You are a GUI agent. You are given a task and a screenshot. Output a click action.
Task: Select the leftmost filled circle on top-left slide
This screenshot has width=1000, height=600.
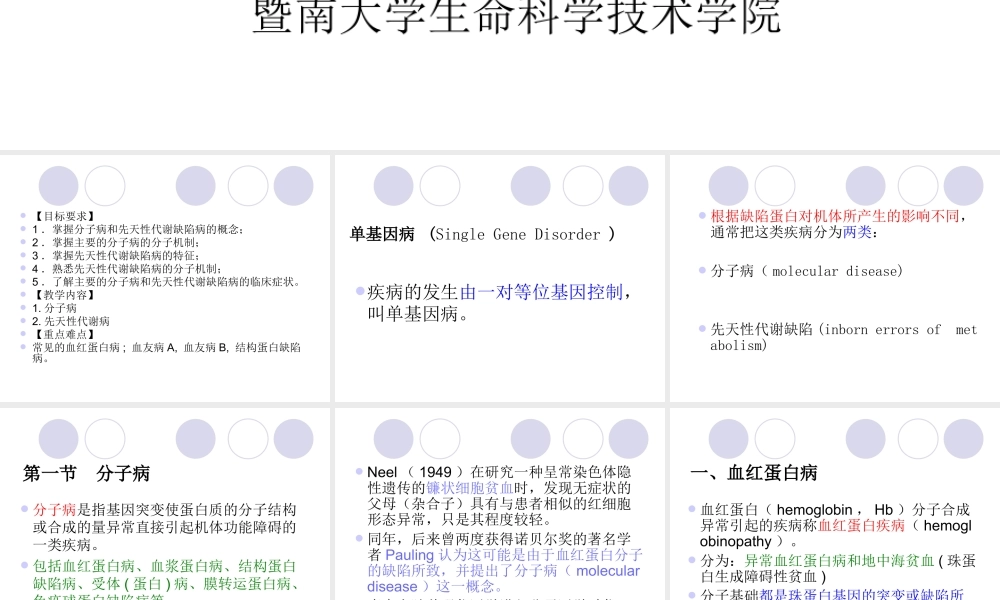click(x=57, y=185)
